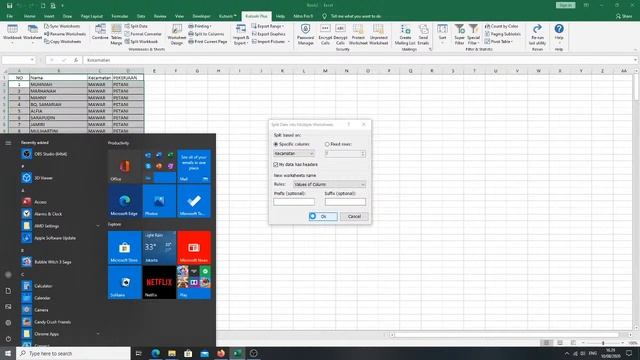Click Print Current Page
The image size is (640, 360).
pos(208,42)
